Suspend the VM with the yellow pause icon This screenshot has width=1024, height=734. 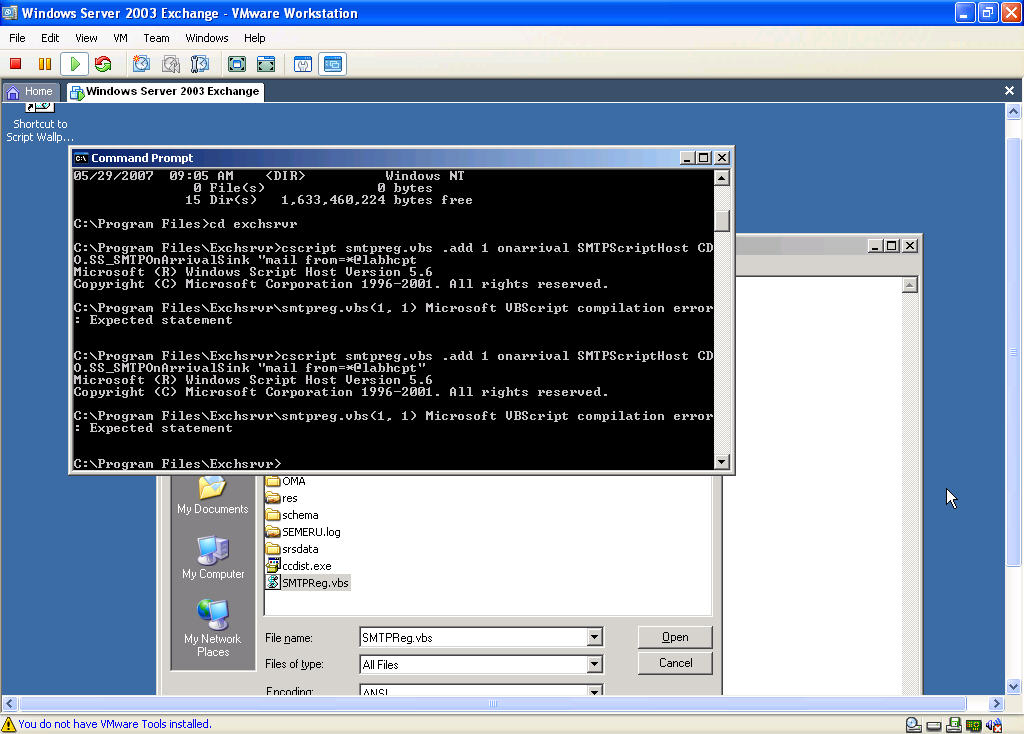[44, 64]
